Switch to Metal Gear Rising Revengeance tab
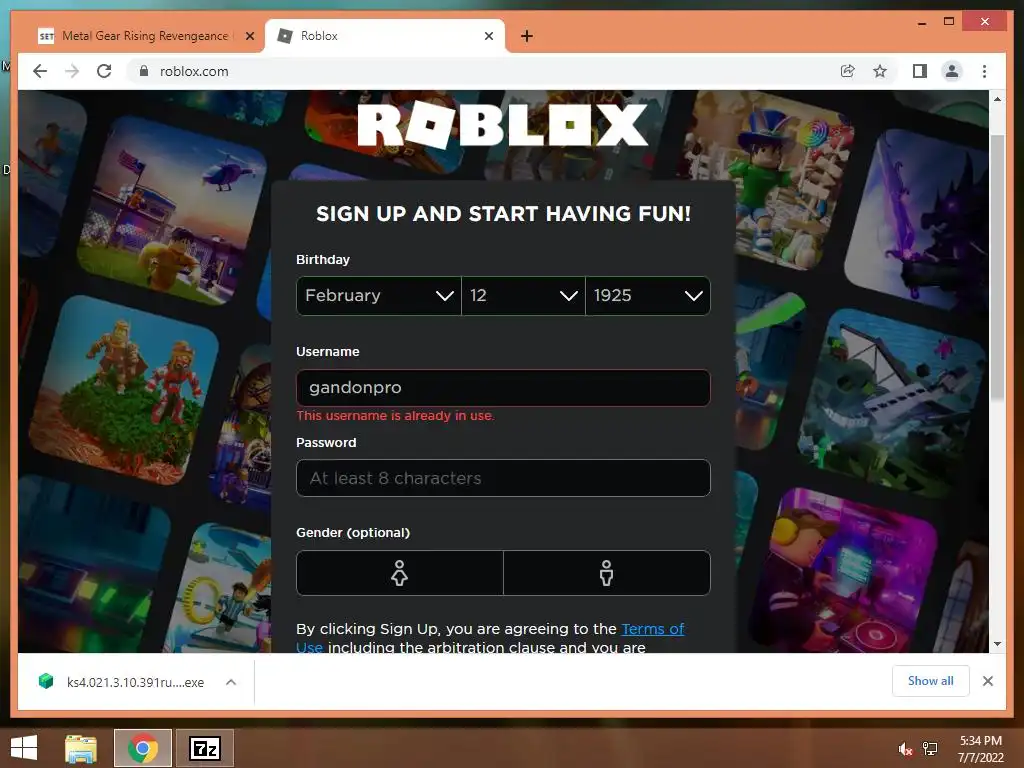 click(x=144, y=36)
